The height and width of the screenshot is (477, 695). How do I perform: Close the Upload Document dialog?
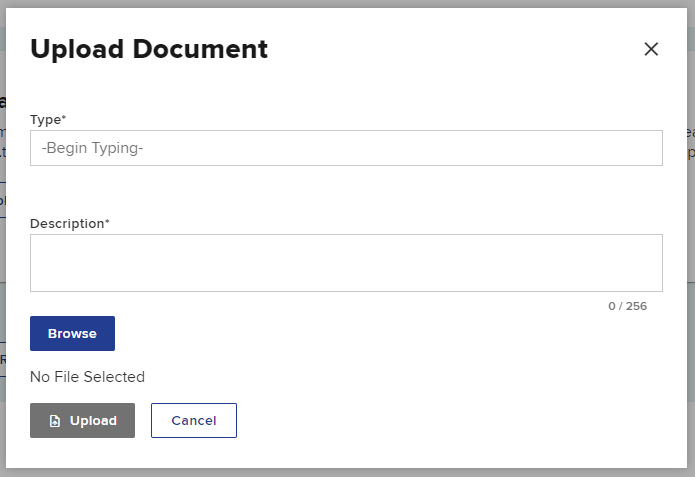pyautogui.click(x=651, y=49)
